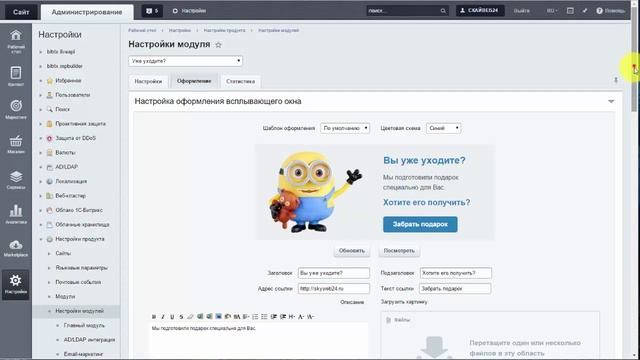This screenshot has width=640, height=360.
Task: Open the Цветовая схема dropdown
Action: (443, 128)
